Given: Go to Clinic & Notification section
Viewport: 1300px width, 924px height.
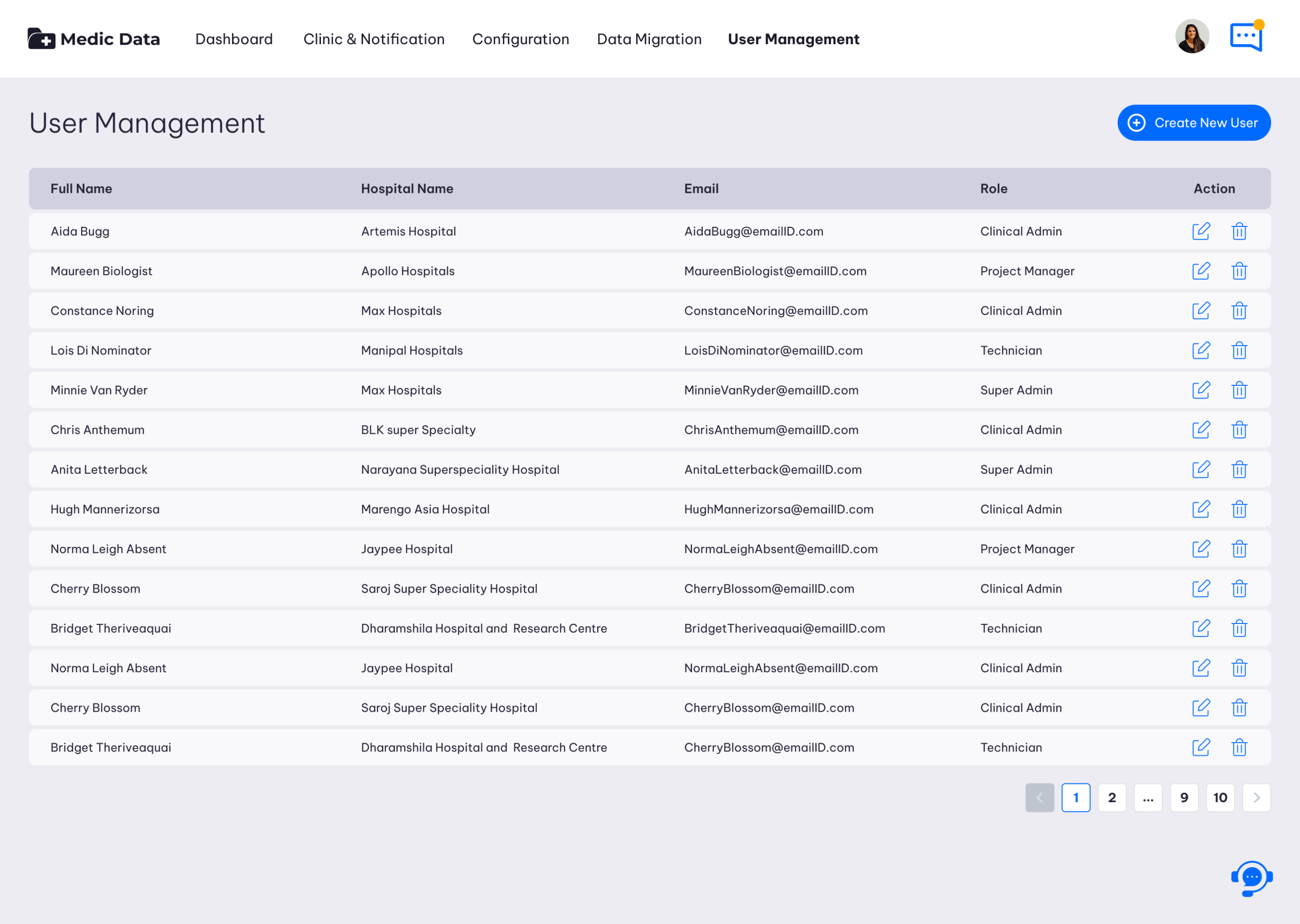Looking at the screenshot, I should 374,39.
